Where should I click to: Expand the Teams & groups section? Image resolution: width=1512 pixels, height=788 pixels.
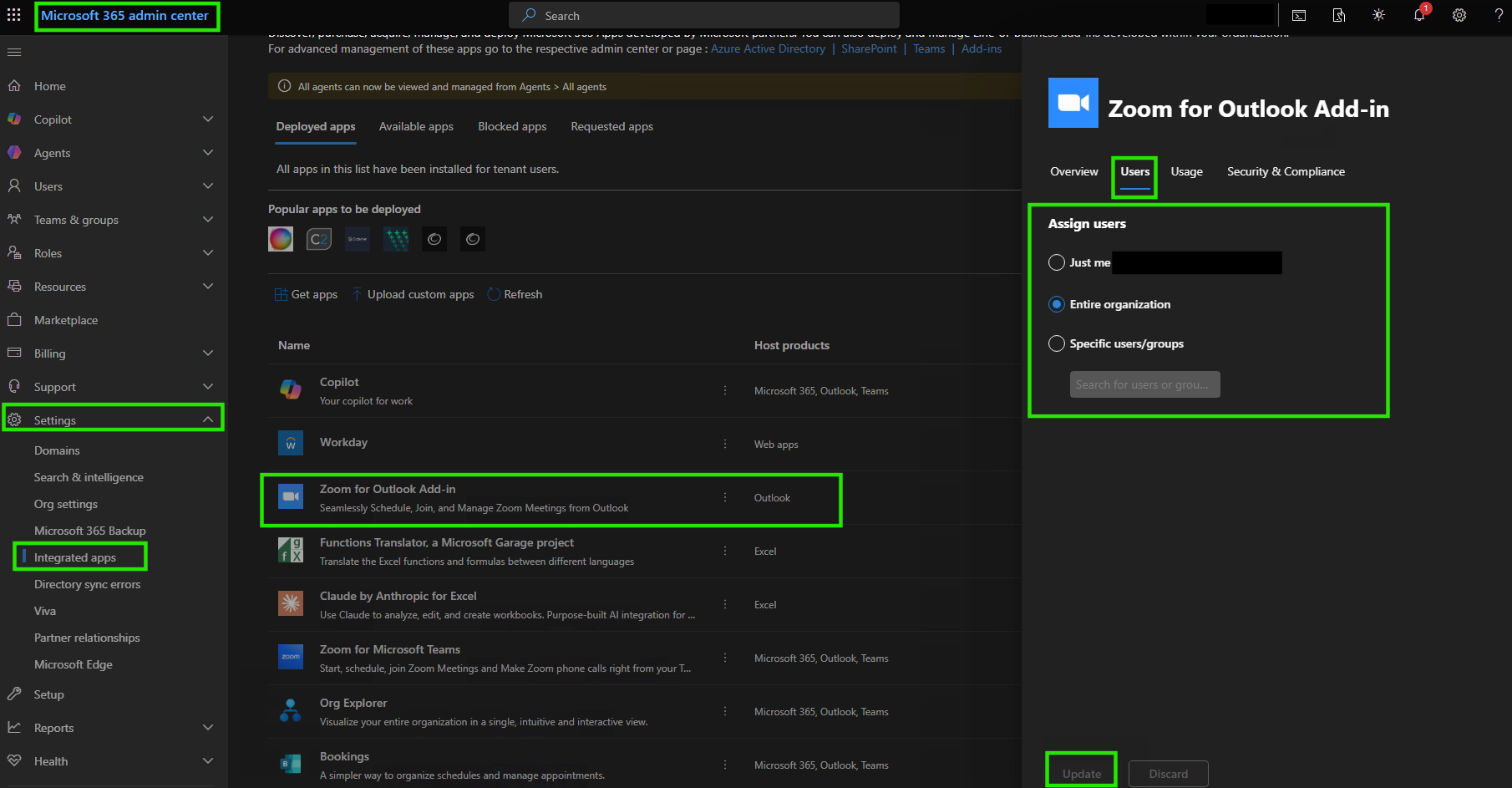pos(208,220)
